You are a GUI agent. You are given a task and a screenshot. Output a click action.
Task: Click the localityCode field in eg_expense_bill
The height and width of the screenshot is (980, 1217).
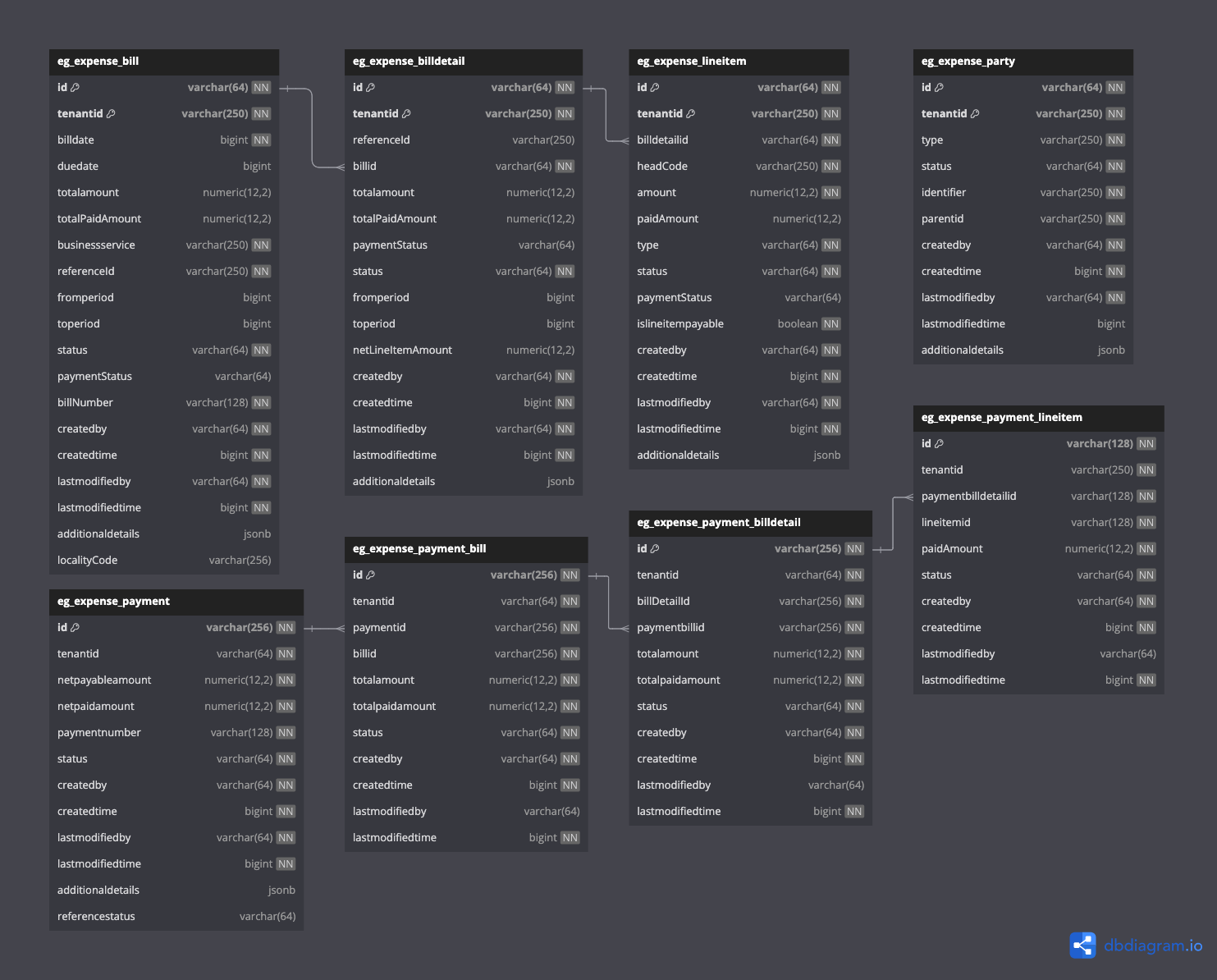(x=164, y=560)
